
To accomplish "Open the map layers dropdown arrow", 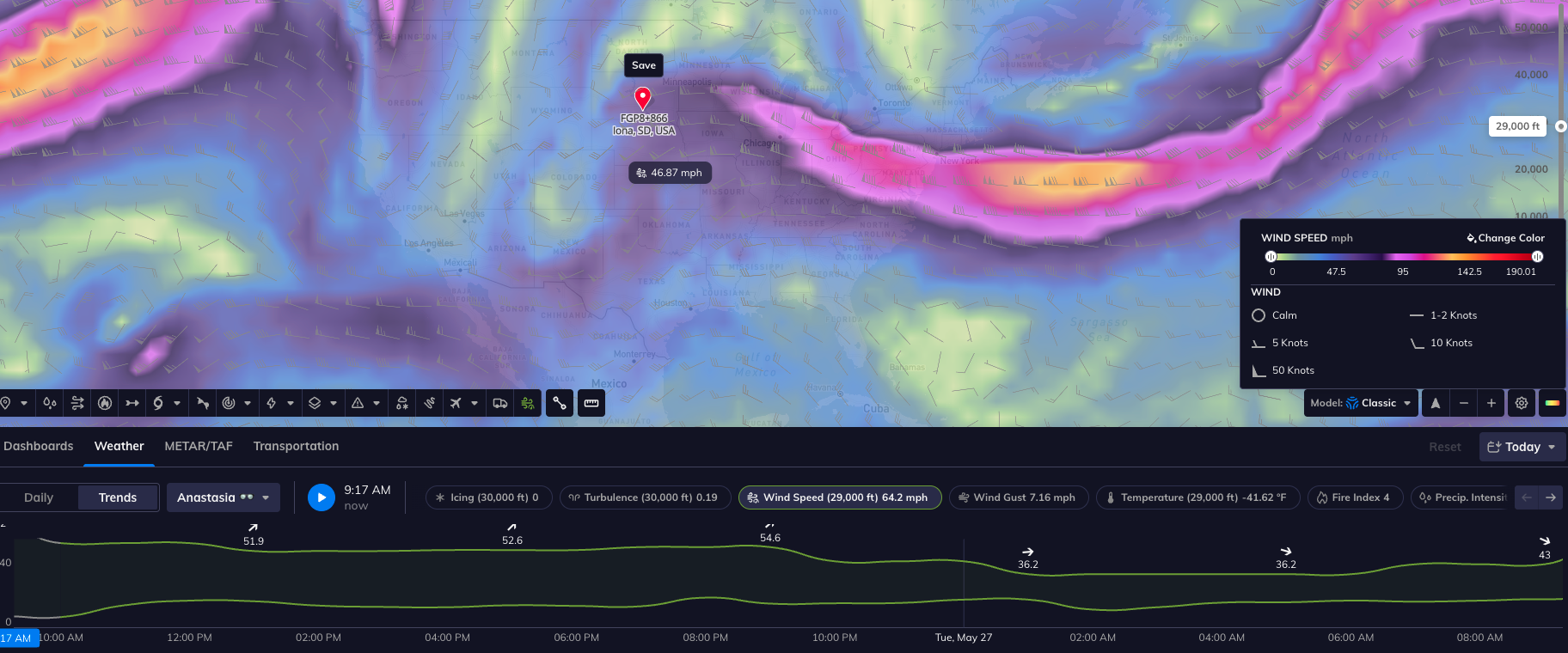I will pyautogui.click(x=334, y=403).
